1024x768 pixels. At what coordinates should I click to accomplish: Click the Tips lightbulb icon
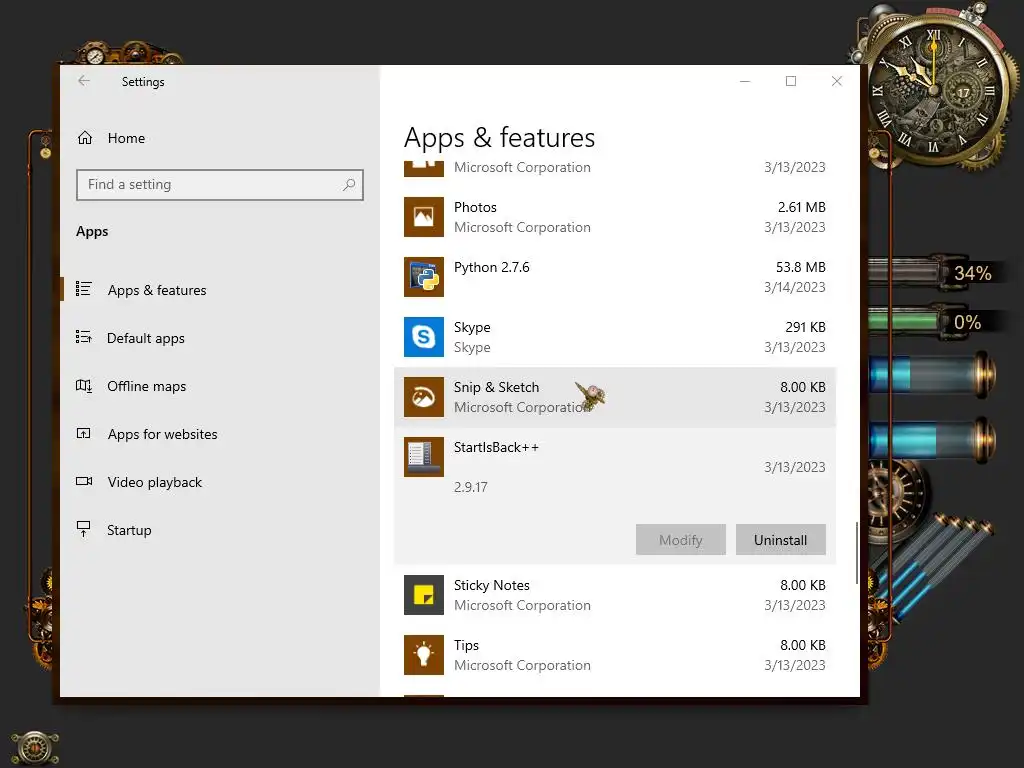[424, 655]
